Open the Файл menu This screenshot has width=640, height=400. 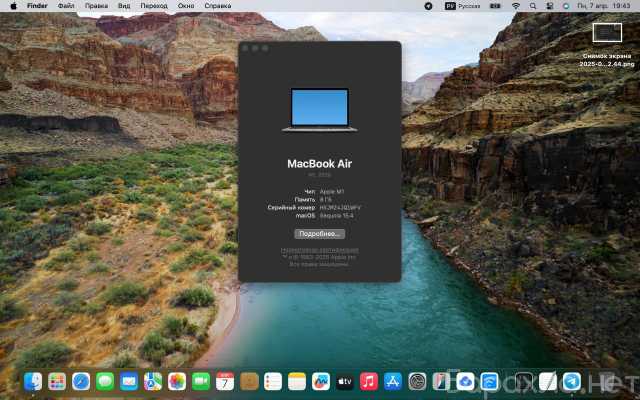pos(66,6)
